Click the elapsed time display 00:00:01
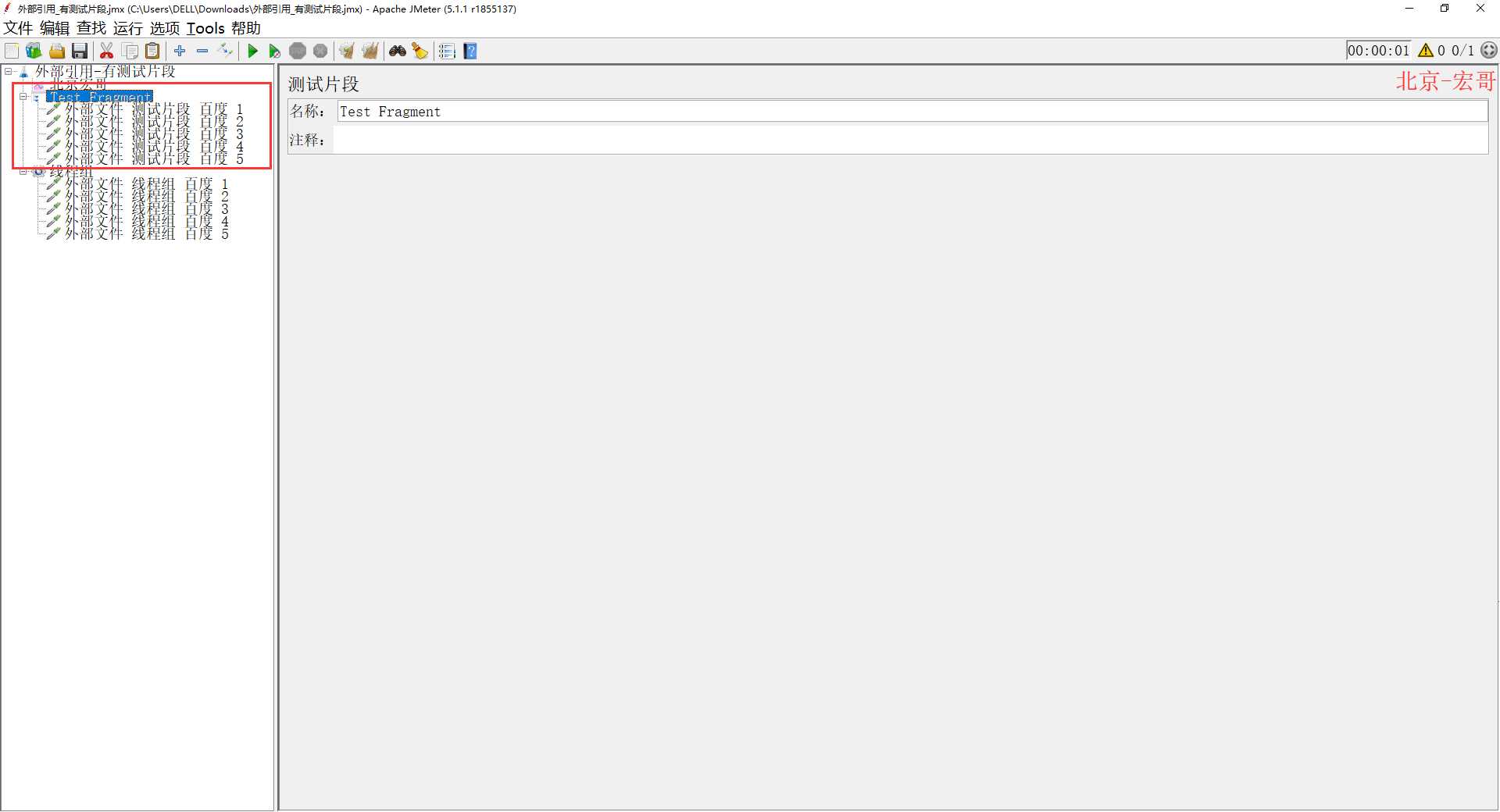 point(1379,51)
